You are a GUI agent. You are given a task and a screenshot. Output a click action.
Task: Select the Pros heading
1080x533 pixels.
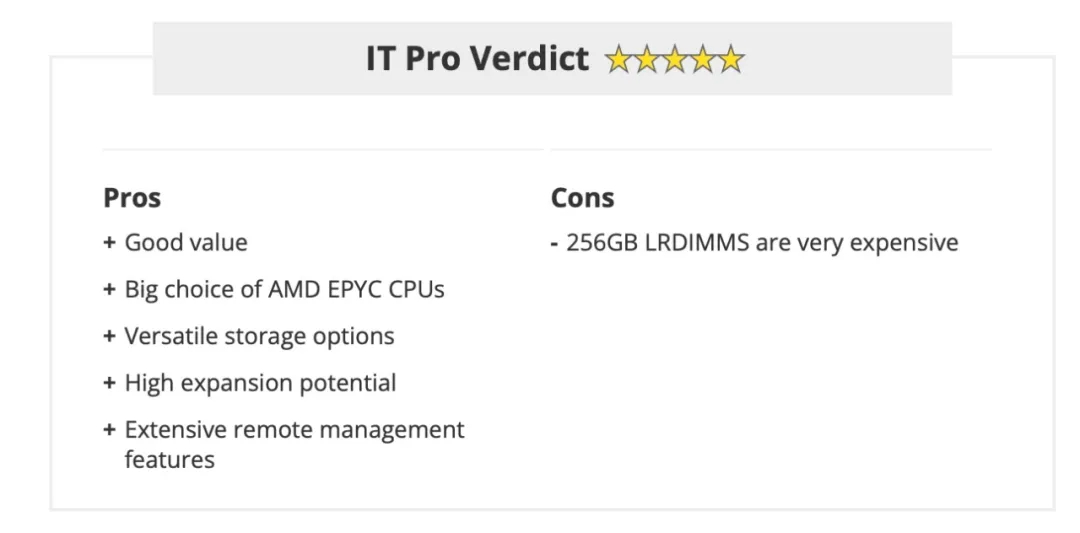point(132,198)
